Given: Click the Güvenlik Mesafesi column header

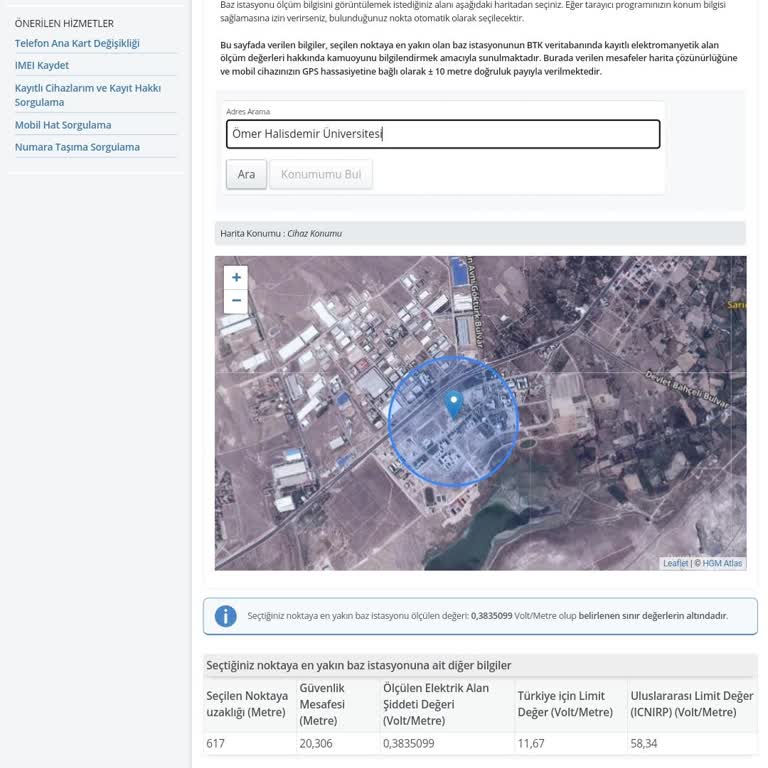Looking at the screenshot, I should pos(322,704).
